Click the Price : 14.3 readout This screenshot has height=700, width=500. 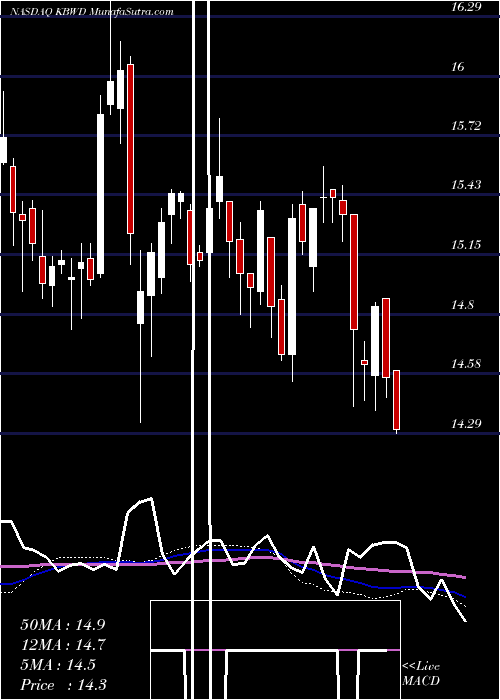click(x=63, y=685)
